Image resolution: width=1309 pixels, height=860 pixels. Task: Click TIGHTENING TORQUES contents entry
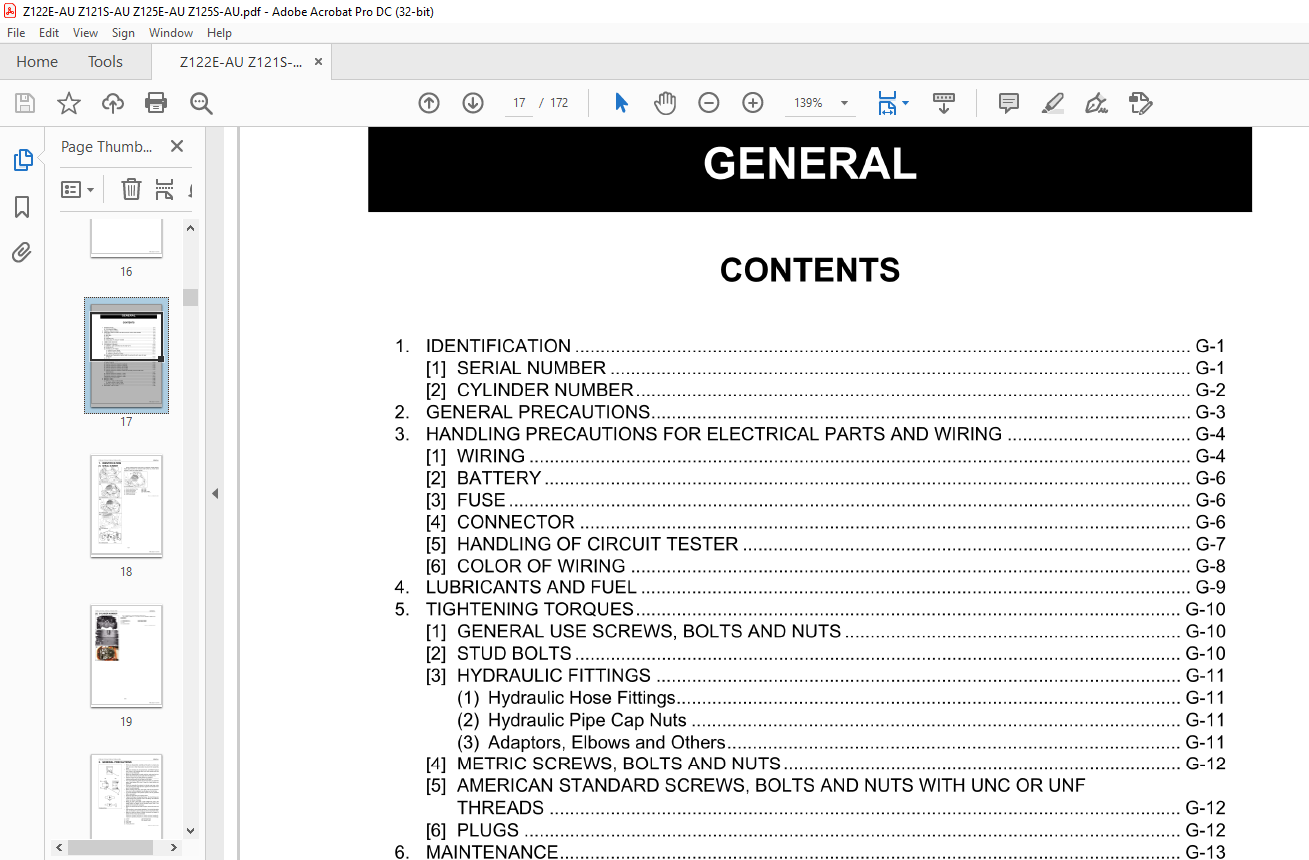tap(810, 610)
